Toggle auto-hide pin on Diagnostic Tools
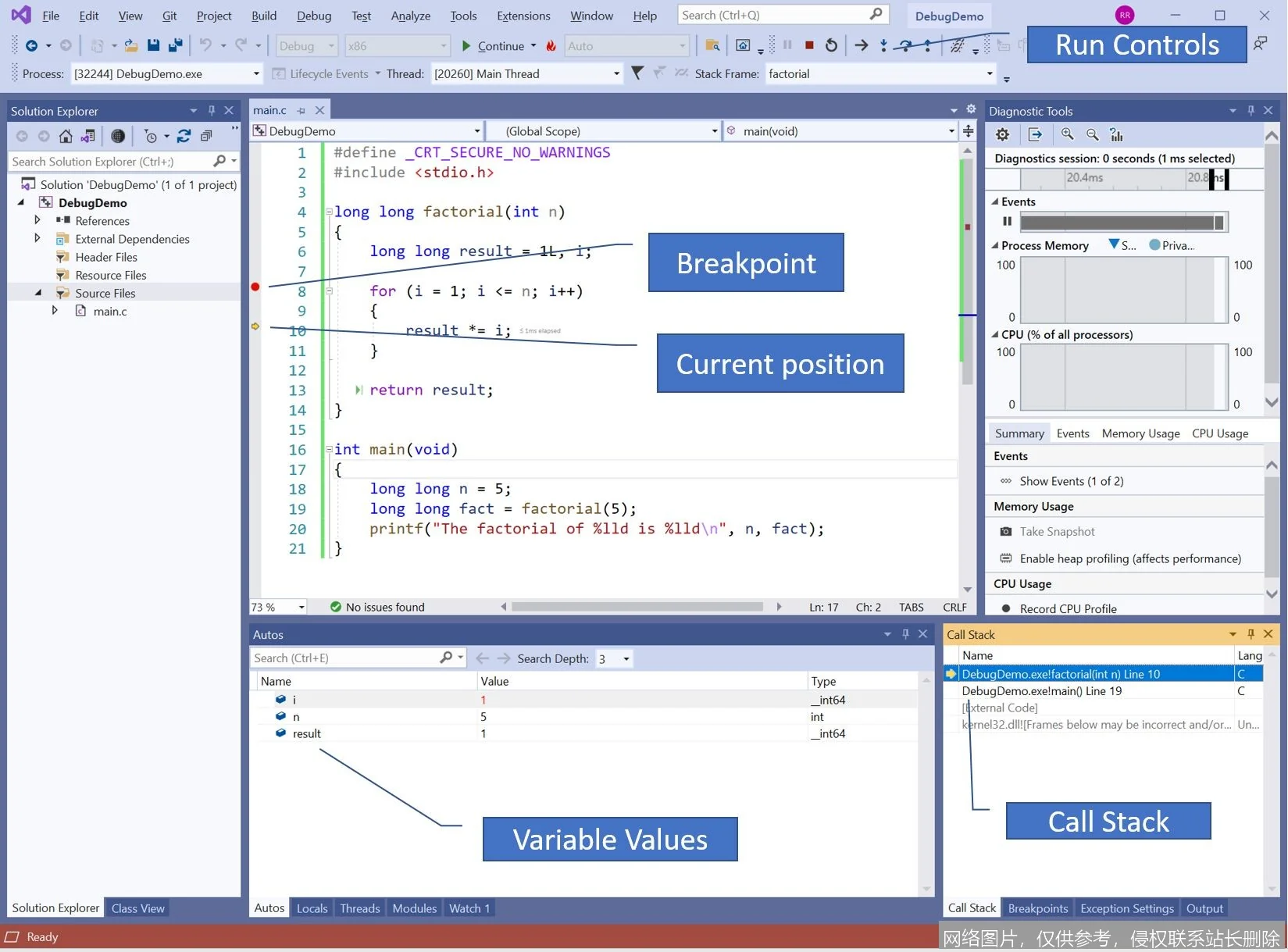This screenshot has width=1288, height=952. click(1251, 110)
